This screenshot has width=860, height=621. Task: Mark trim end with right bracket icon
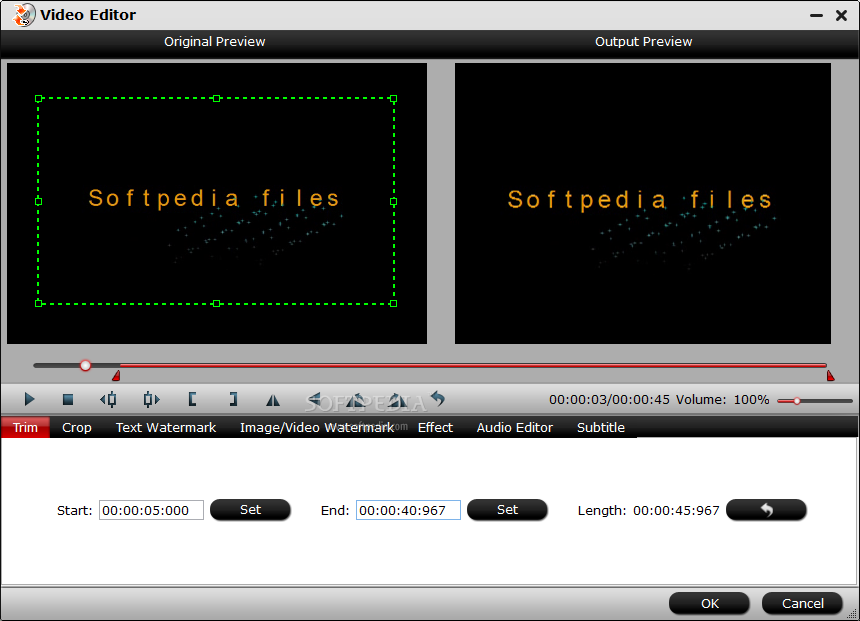coord(233,399)
